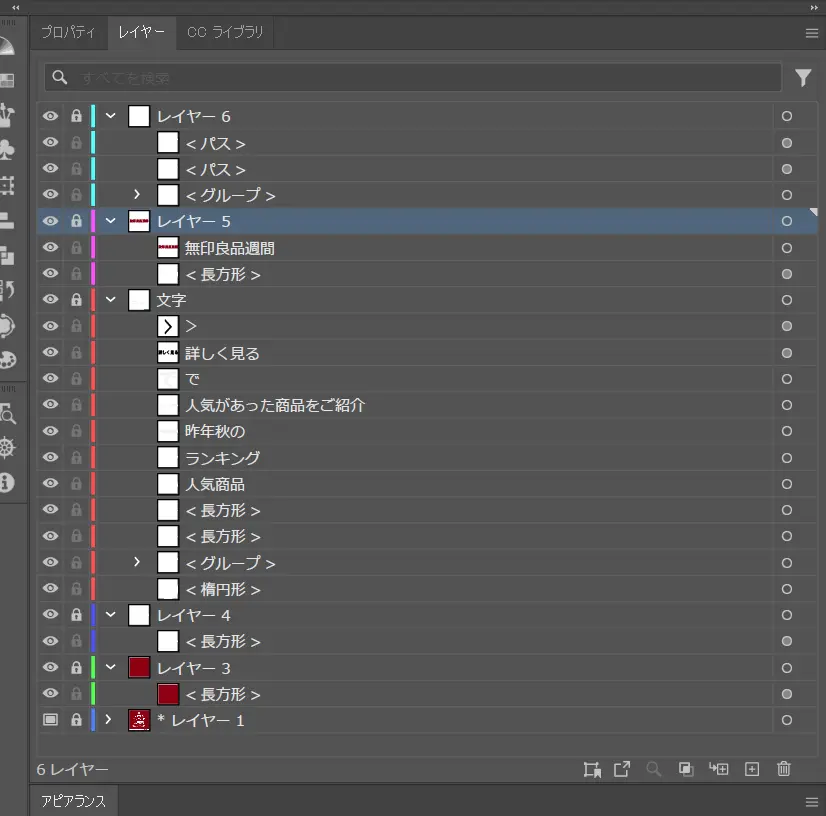
Task: Click the Create New Sublayer icon
Action: [719, 769]
